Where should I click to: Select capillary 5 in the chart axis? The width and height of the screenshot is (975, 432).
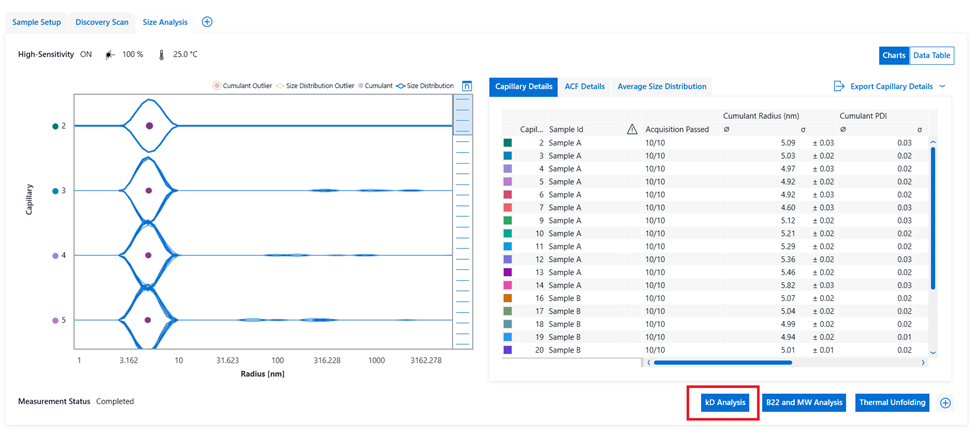60,320
